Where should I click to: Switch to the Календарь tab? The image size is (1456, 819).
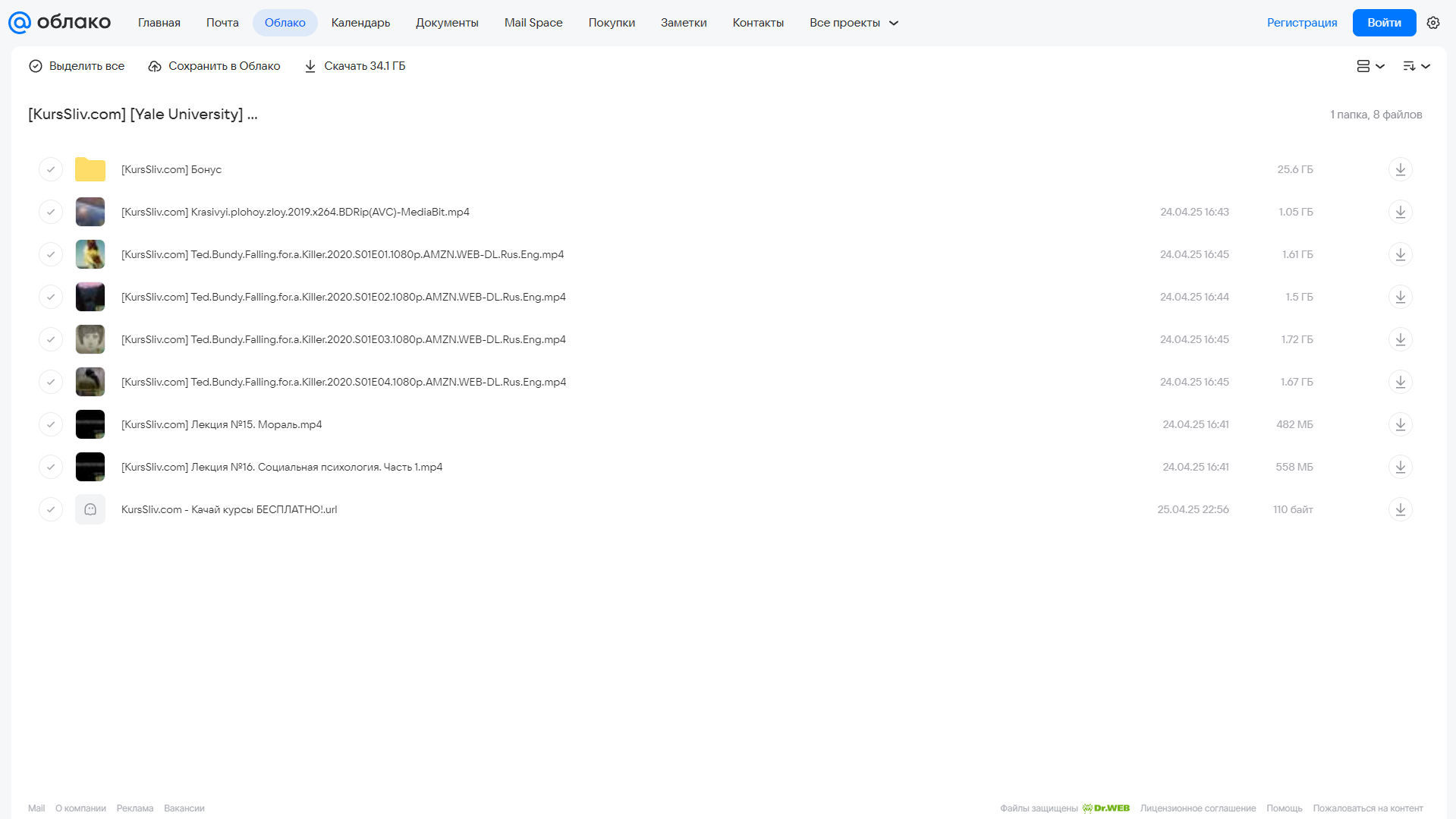360,23
